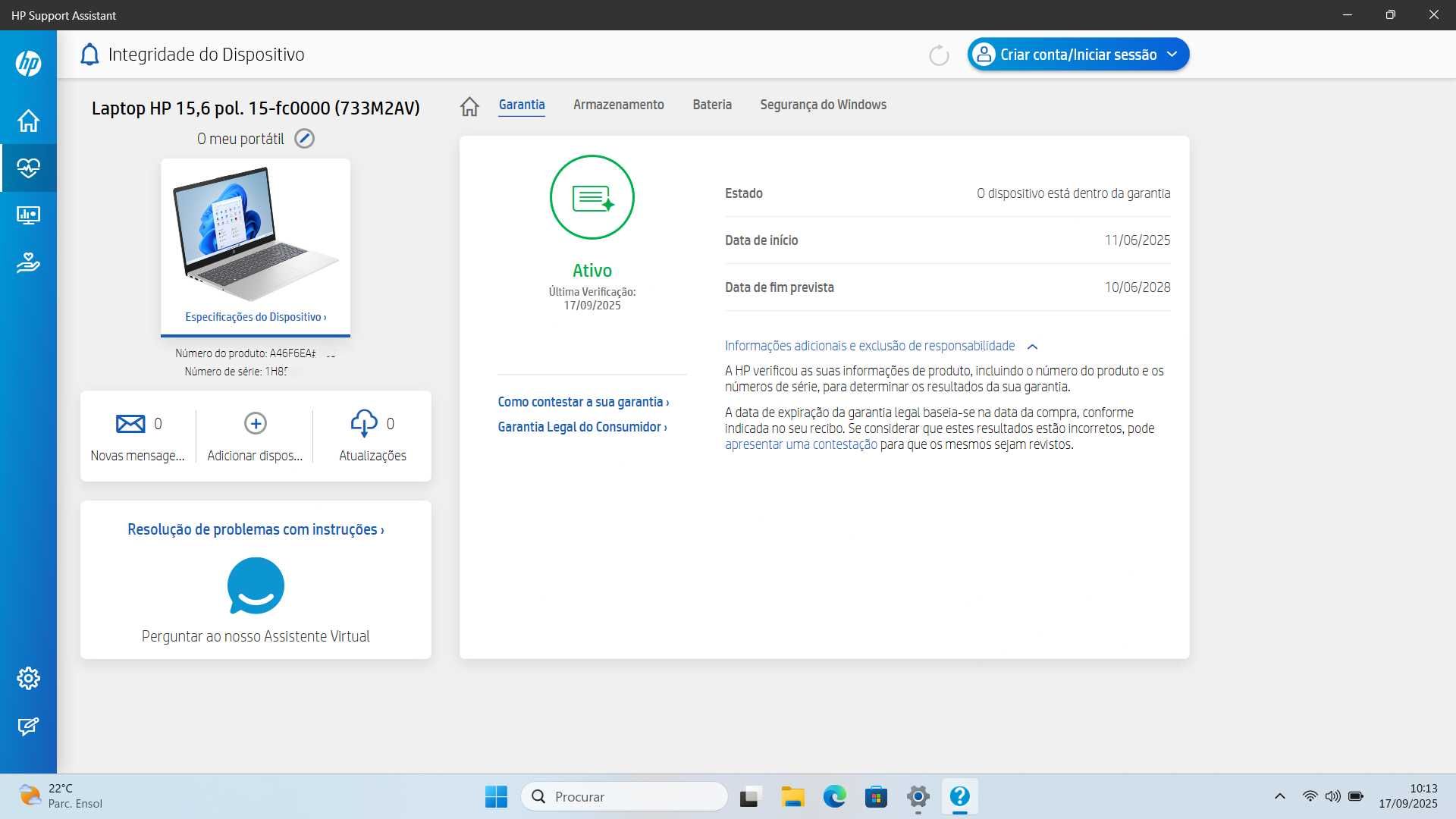
Task: Select end date value 10/06/2028
Action: click(1137, 287)
